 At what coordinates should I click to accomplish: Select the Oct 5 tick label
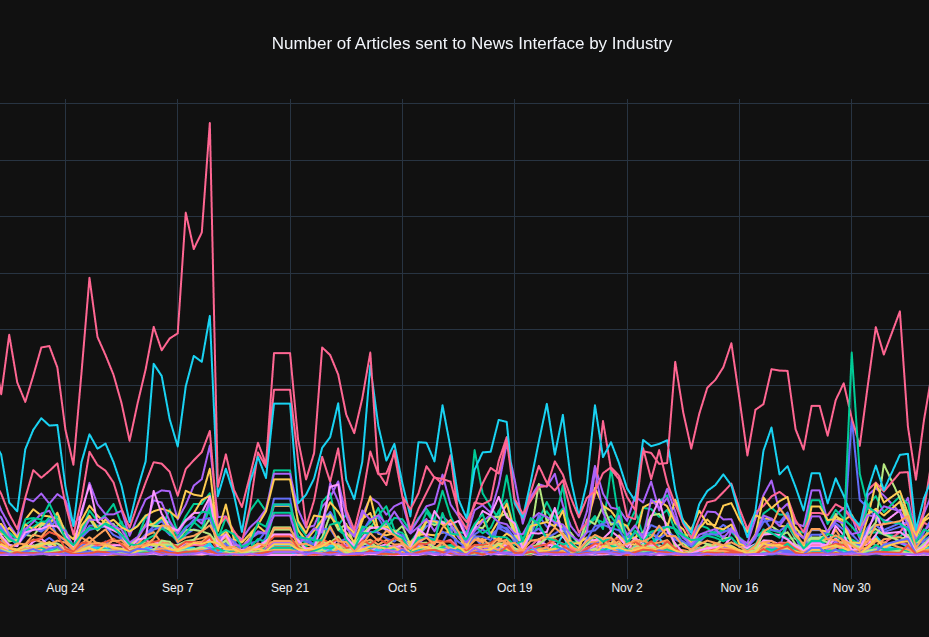(402, 588)
